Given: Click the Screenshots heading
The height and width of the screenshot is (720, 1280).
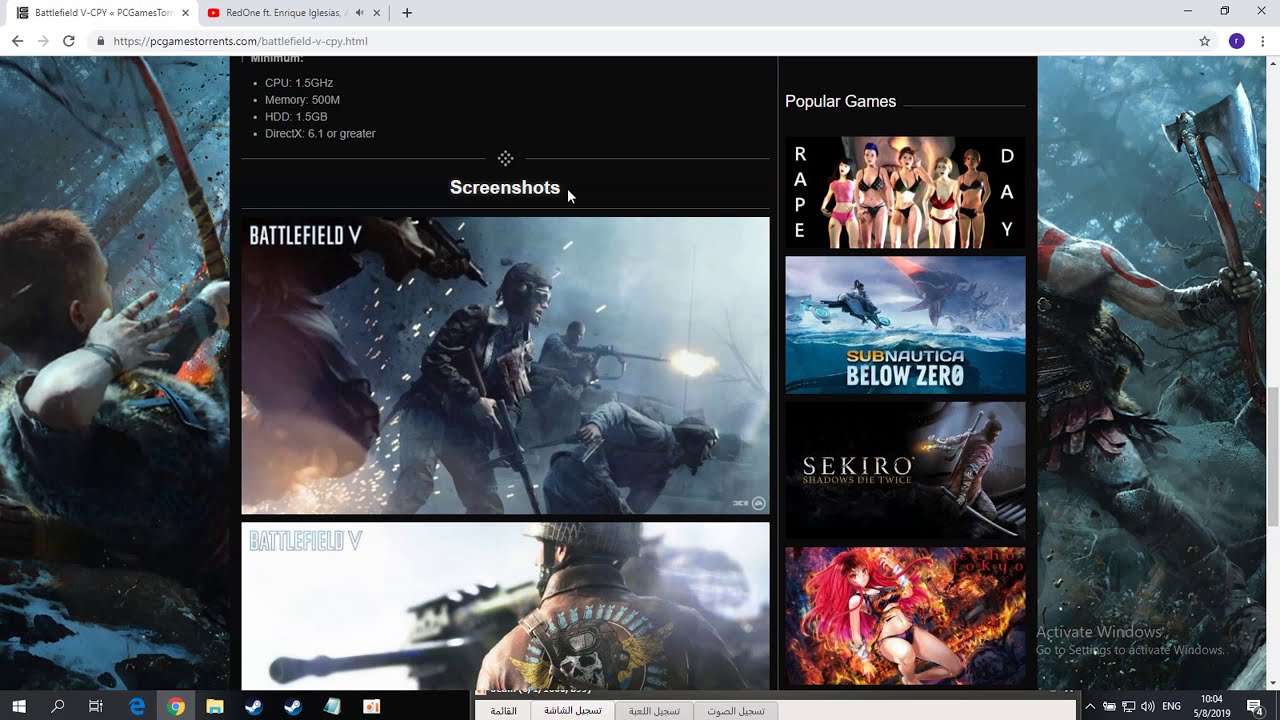Looking at the screenshot, I should [x=505, y=187].
